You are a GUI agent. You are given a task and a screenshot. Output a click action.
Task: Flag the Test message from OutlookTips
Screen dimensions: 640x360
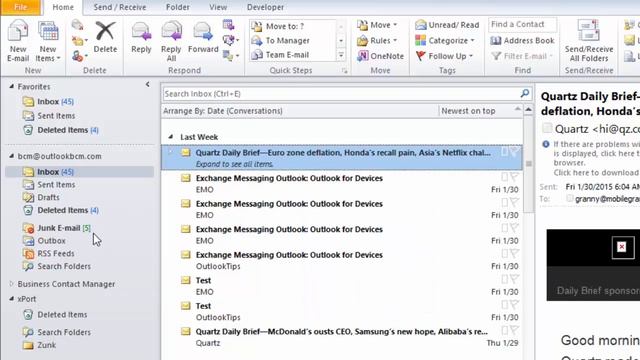514,305
